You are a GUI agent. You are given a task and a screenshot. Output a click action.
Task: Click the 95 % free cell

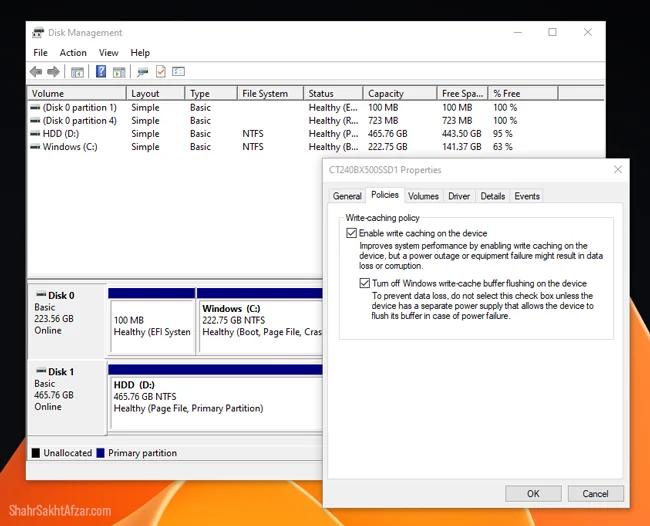click(502, 134)
